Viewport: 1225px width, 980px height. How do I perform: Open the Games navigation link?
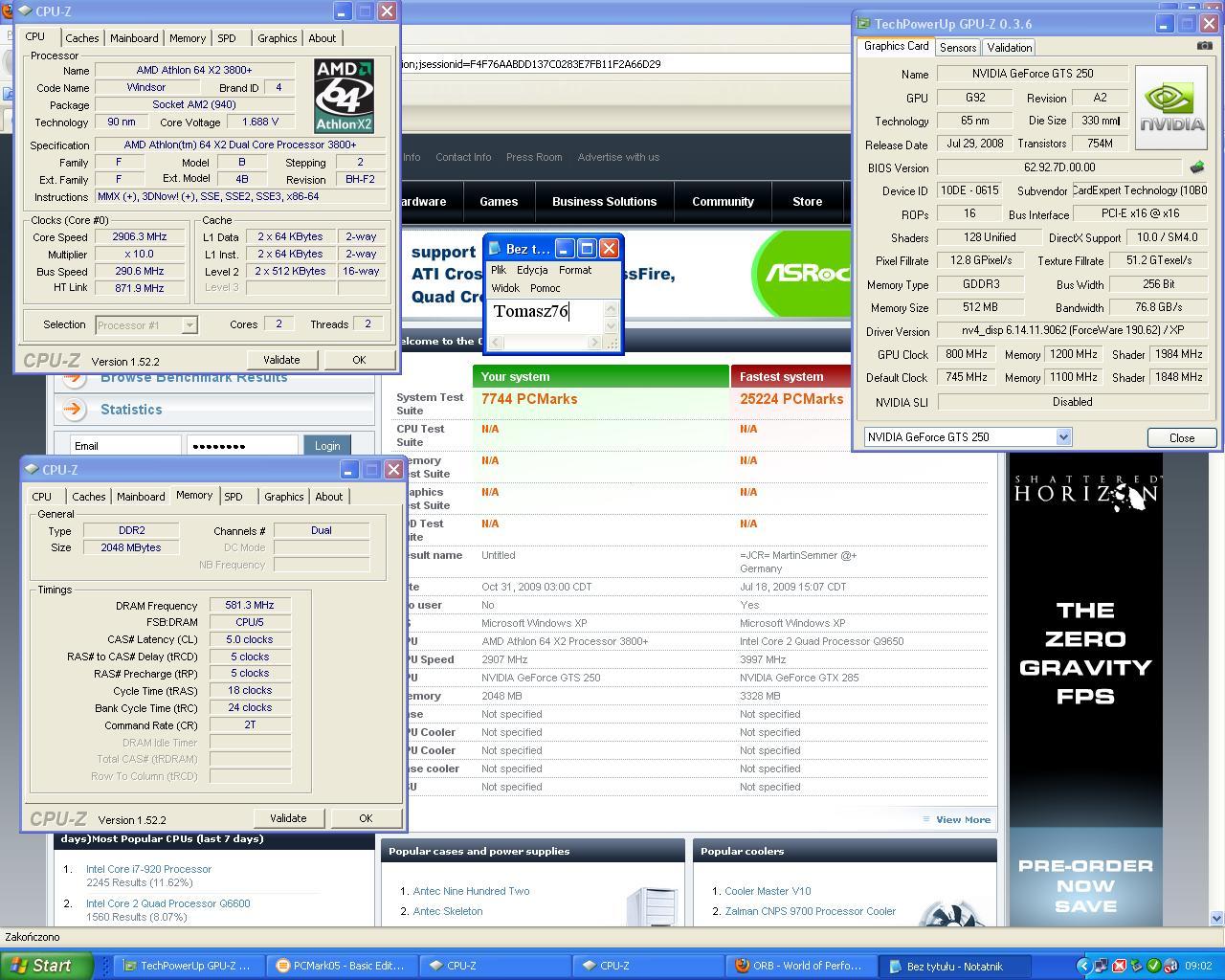click(x=499, y=202)
